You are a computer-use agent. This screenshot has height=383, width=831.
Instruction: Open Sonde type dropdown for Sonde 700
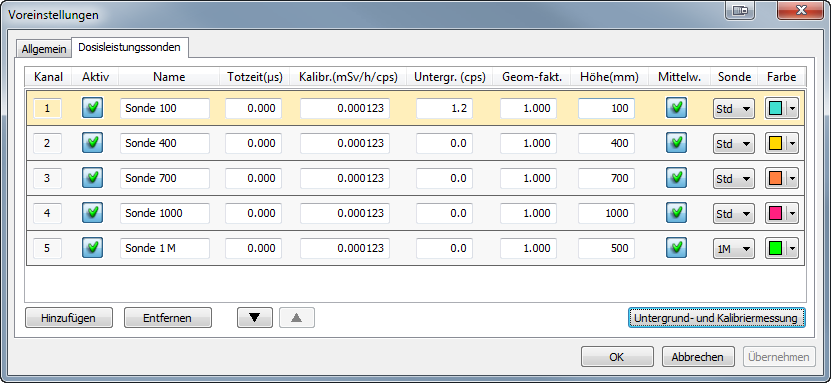click(733, 179)
